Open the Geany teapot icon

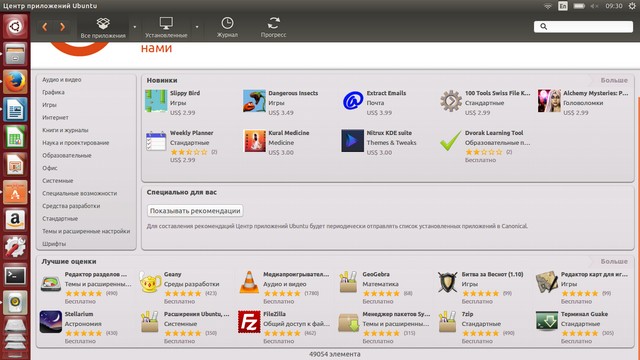point(150,282)
